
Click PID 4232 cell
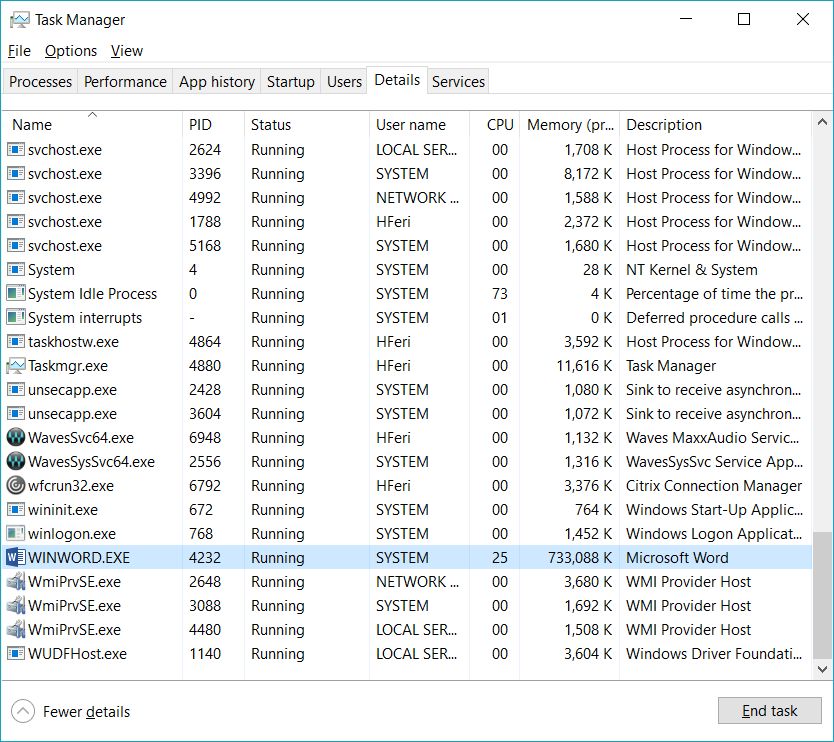coord(205,557)
